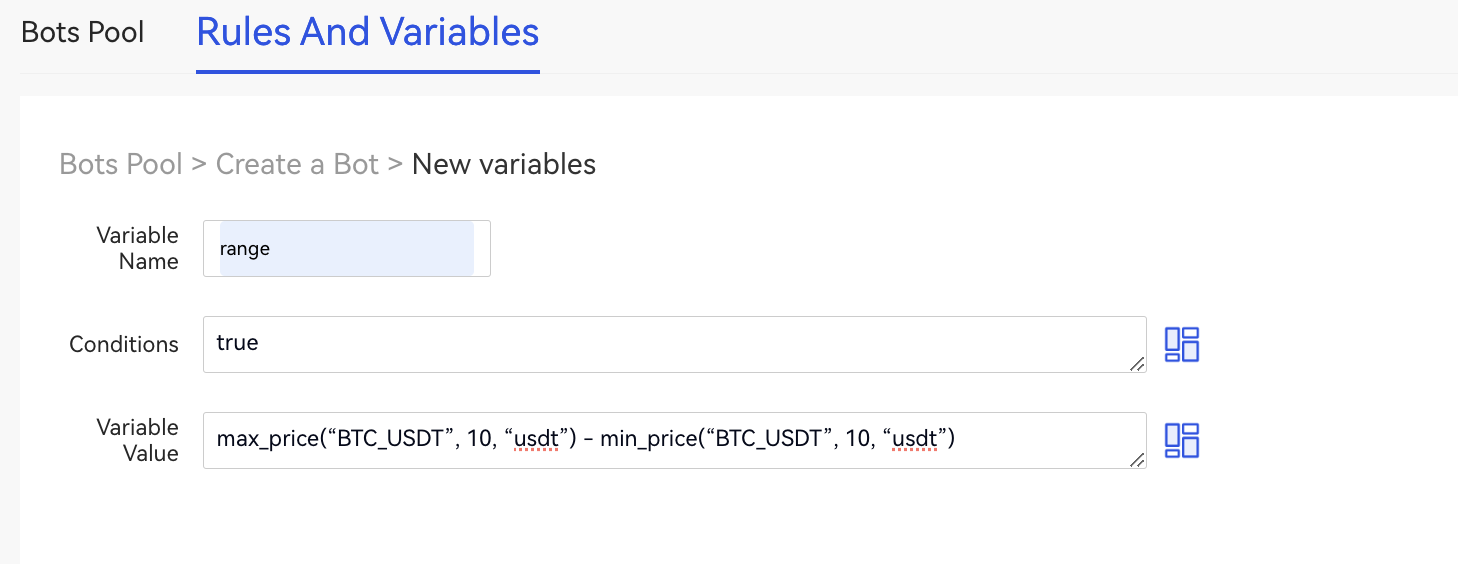Click into the Variable Value text area

1040,440
